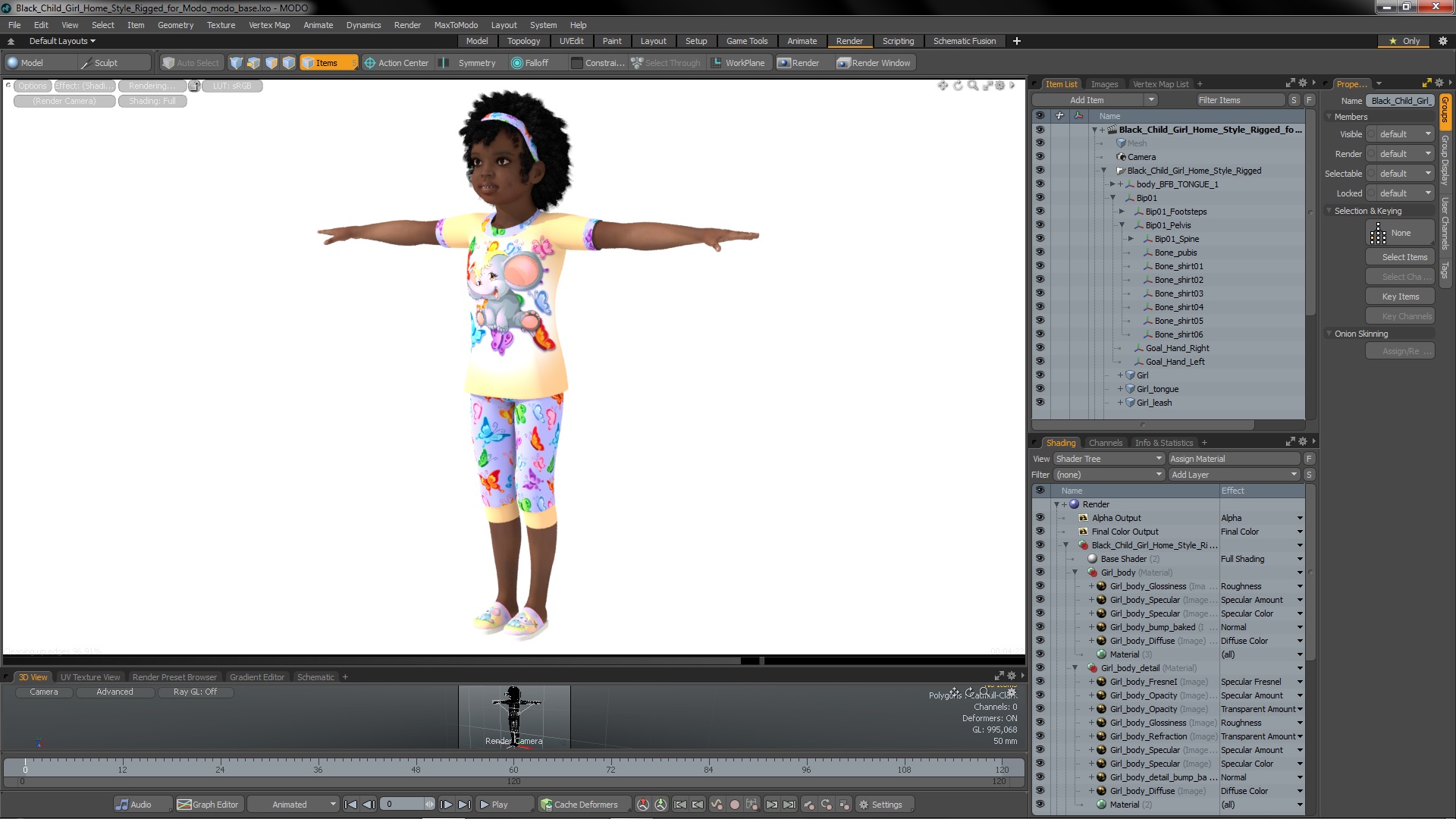1456x819 pixels.
Task: Toggle visibility of Girl_tongue item
Action: tap(1039, 388)
